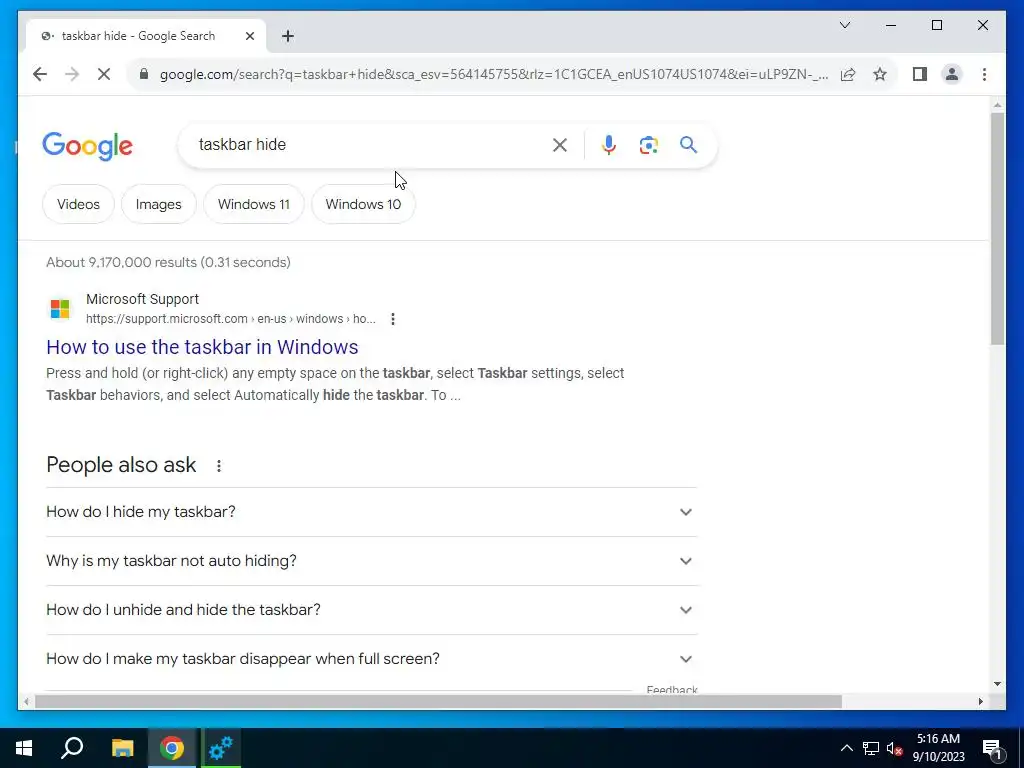Screen dimensions: 1024x768
Task: Open the clock and date flyout
Action: coord(938,748)
